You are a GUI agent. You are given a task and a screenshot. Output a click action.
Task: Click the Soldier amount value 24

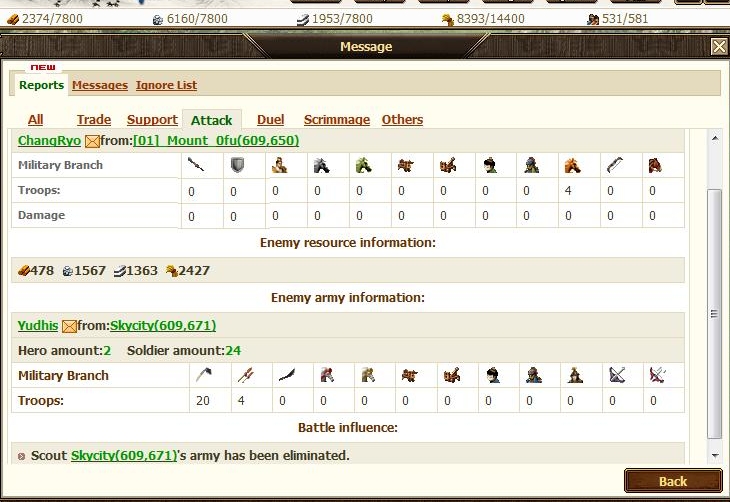pos(233,351)
